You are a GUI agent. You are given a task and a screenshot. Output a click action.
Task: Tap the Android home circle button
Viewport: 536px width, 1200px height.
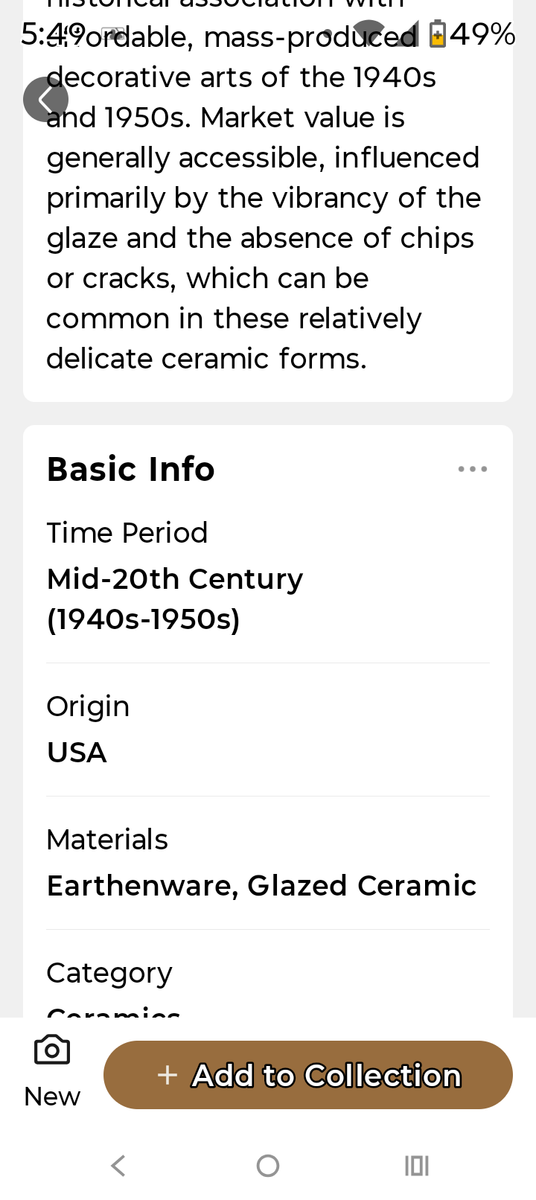pyautogui.click(x=267, y=1165)
